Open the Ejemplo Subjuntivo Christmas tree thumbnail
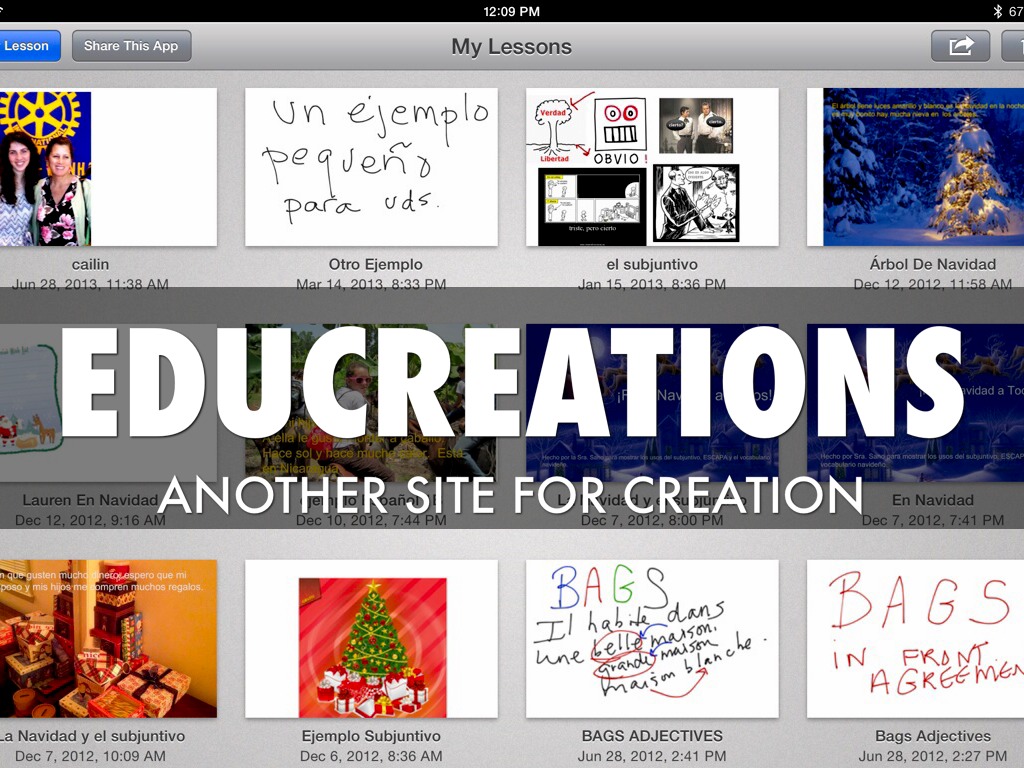 [371, 638]
